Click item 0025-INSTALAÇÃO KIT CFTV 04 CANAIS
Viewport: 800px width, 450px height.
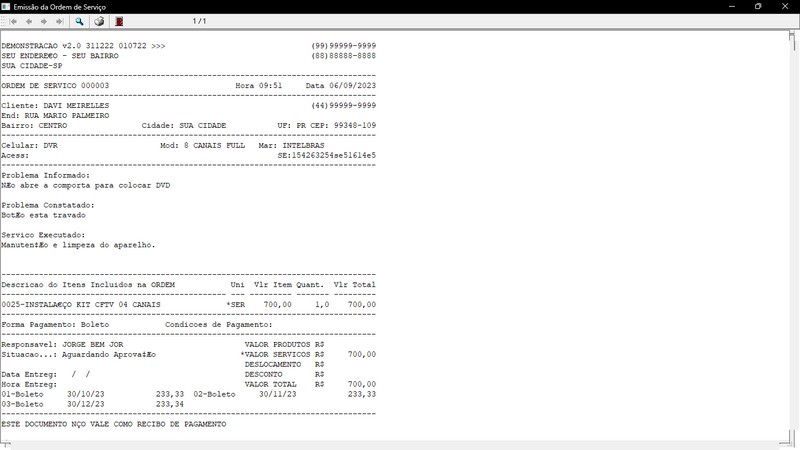[81, 305]
